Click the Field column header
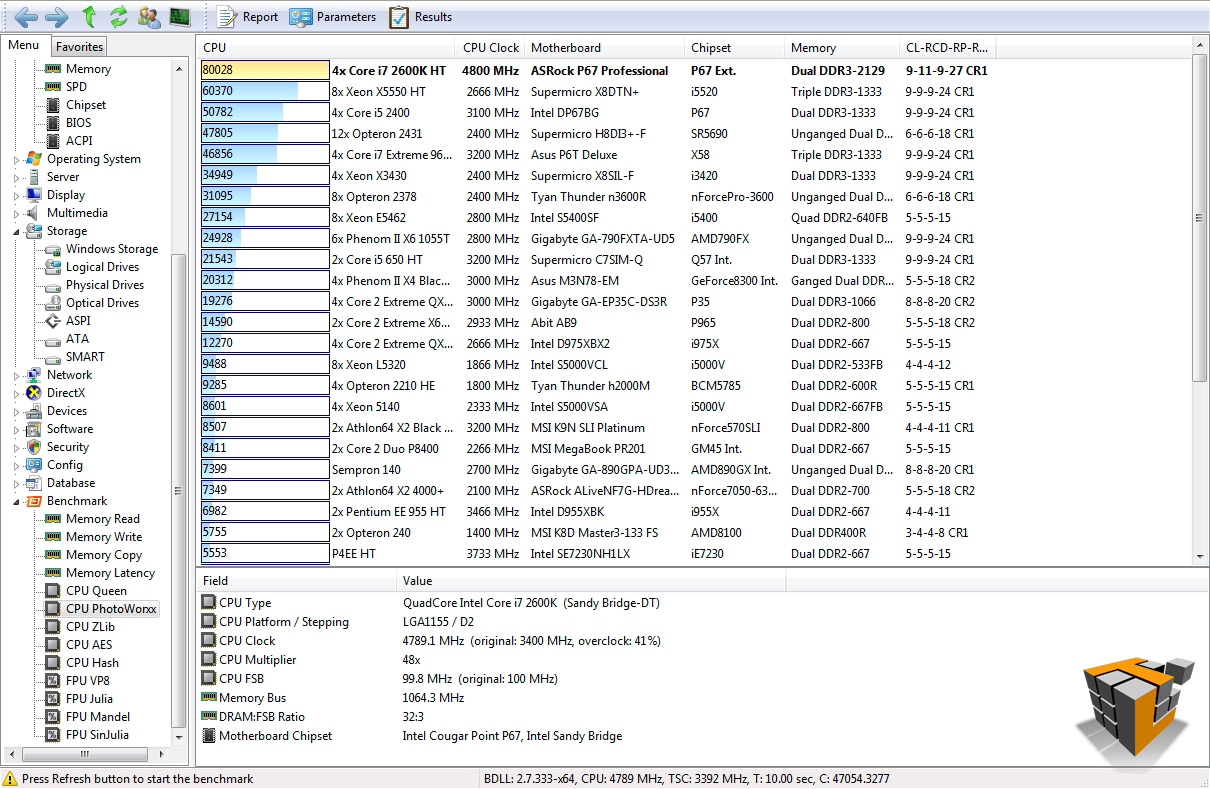The width and height of the screenshot is (1210, 789). tap(297, 581)
